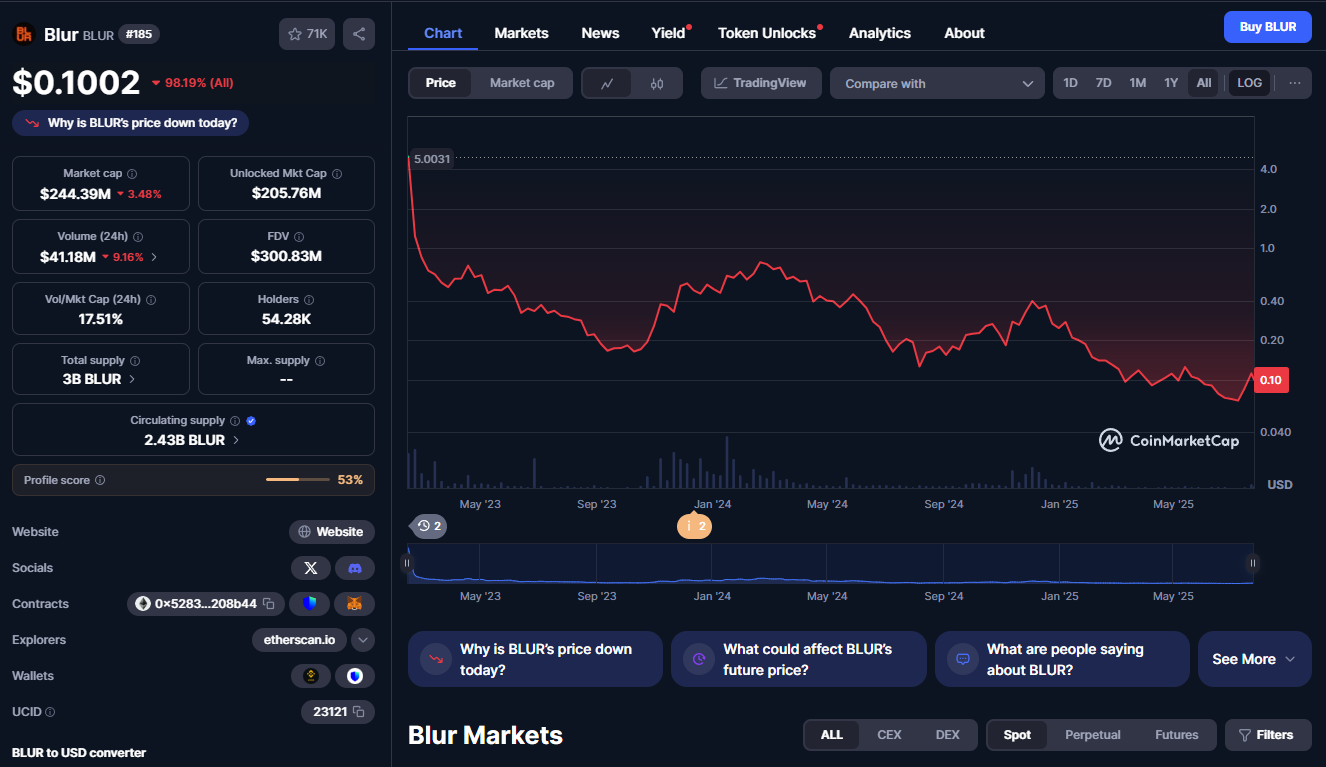Open the Binance wallet icon
Viewport: 1326px width, 767px height.
coord(311,676)
